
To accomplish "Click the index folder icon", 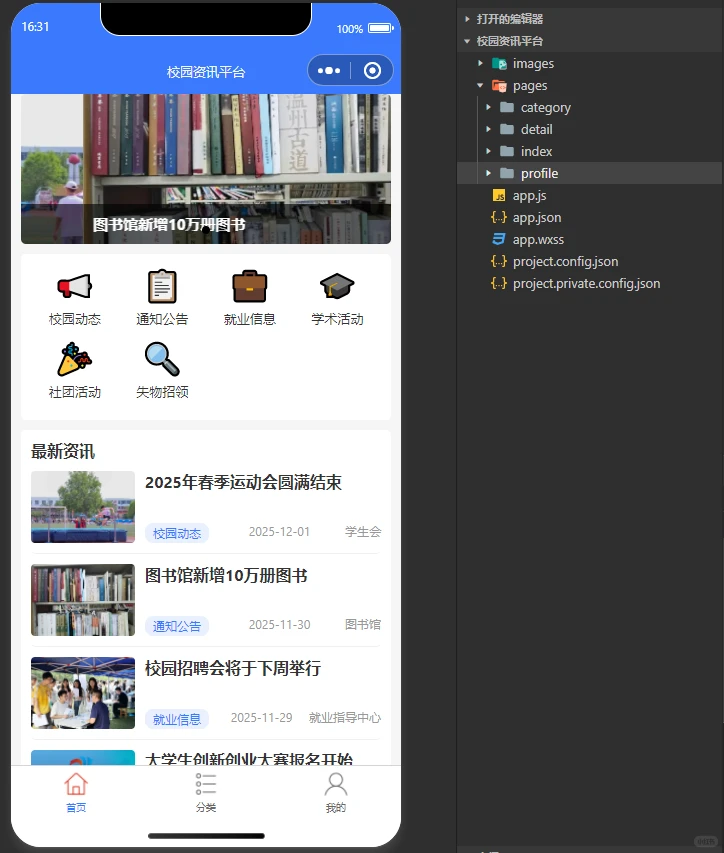I will click(507, 151).
